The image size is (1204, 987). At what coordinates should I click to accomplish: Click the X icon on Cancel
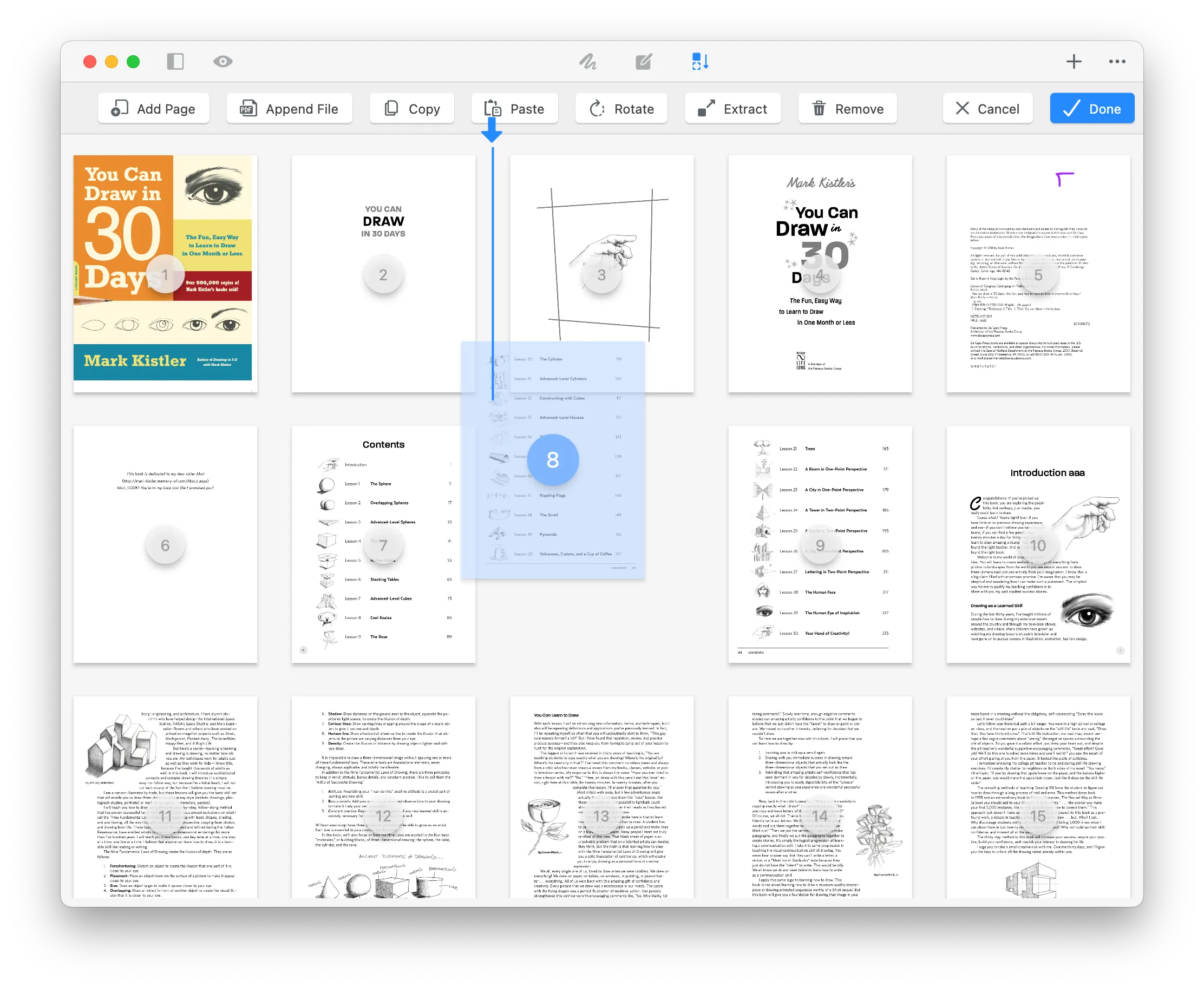tap(961, 108)
